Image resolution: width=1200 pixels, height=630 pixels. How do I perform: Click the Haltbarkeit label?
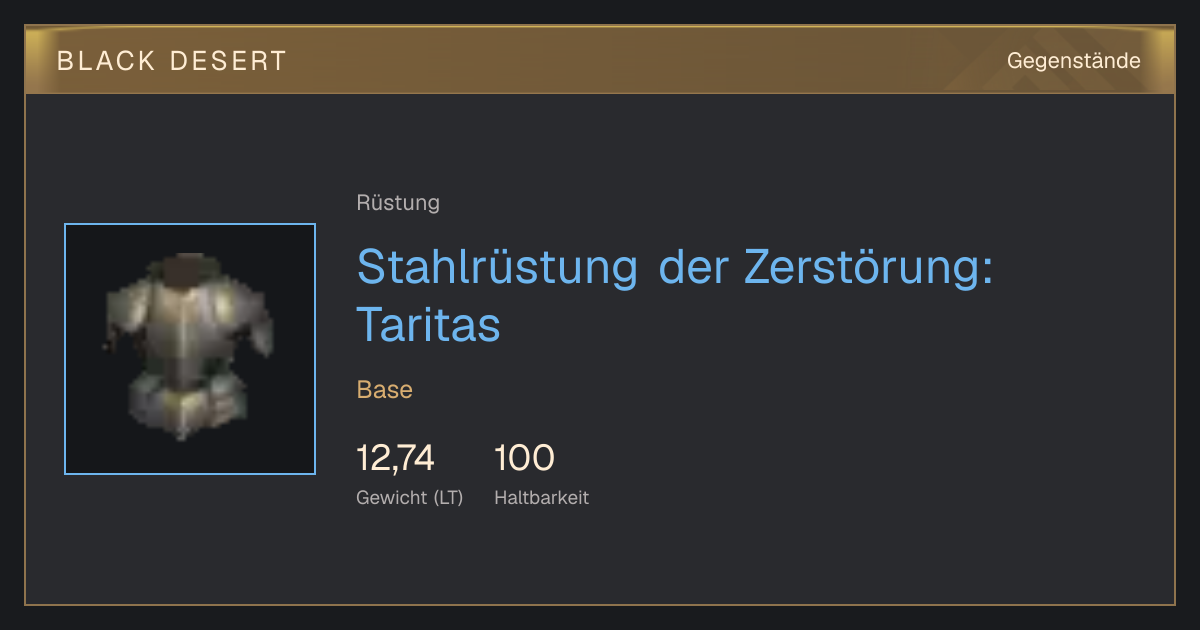click(541, 497)
